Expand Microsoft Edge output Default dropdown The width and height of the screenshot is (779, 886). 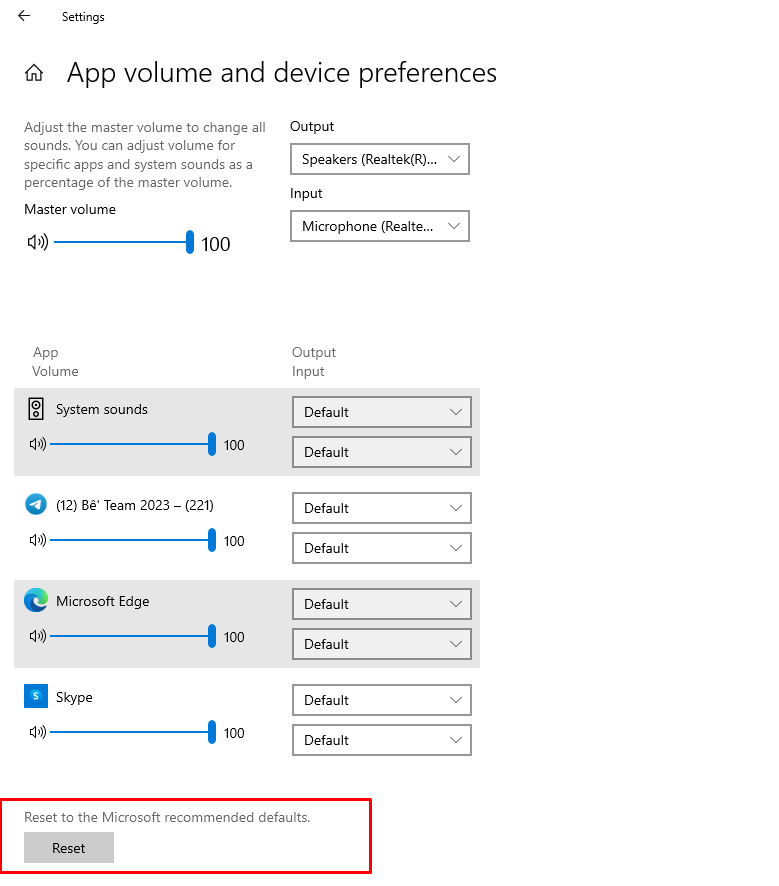pos(382,604)
